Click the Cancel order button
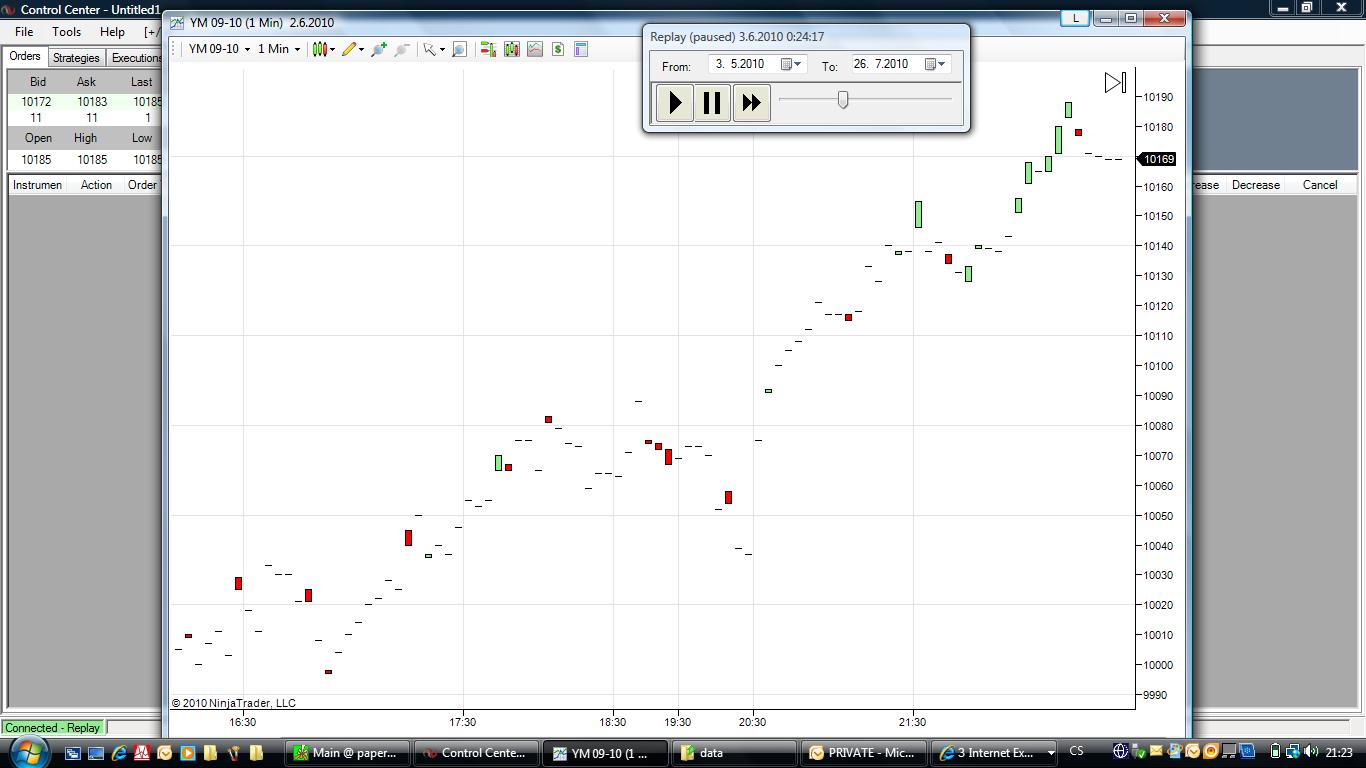This screenshot has height=768, width=1366. (x=1319, y=185)
